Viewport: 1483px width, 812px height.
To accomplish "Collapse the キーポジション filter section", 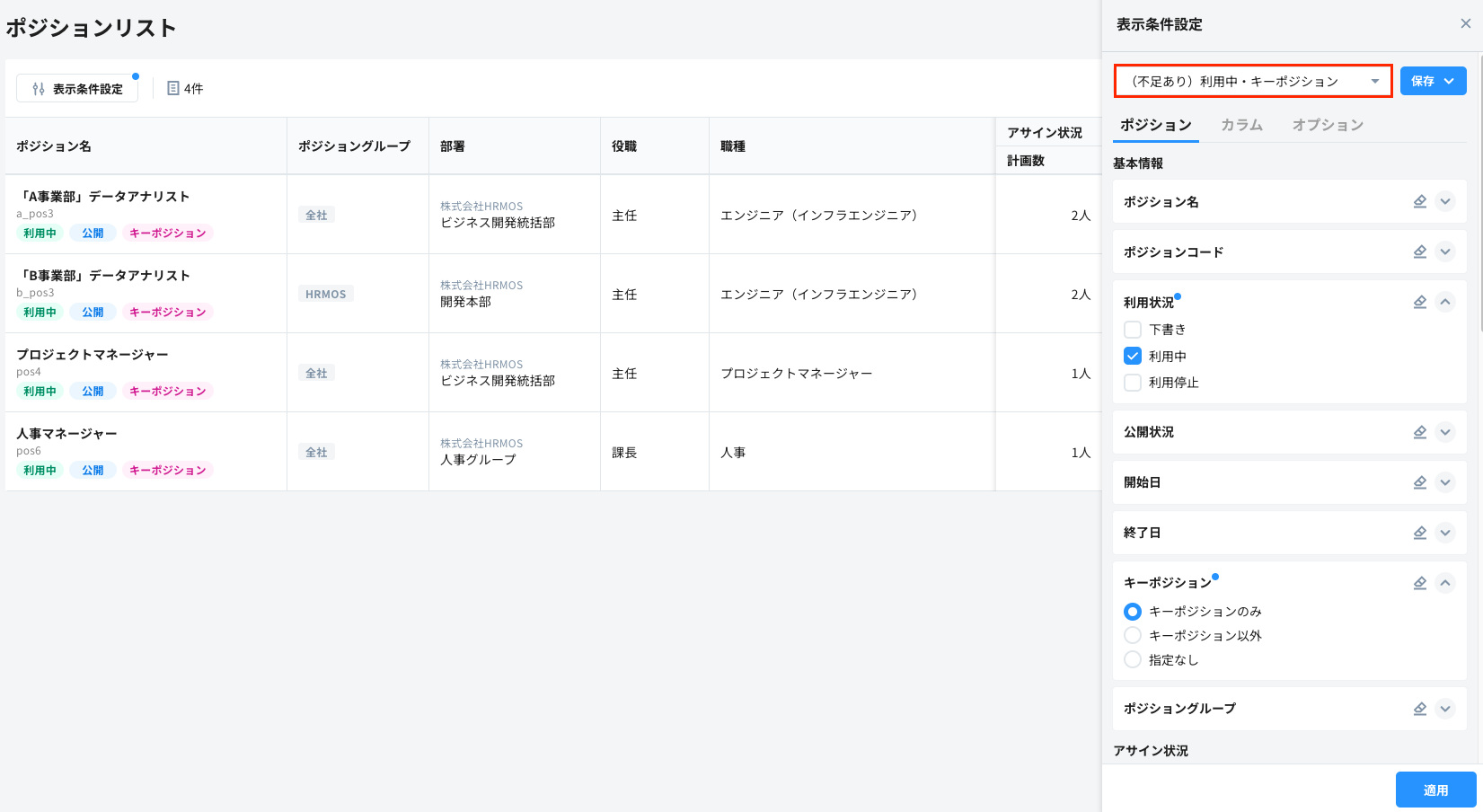I will 1445,583.
